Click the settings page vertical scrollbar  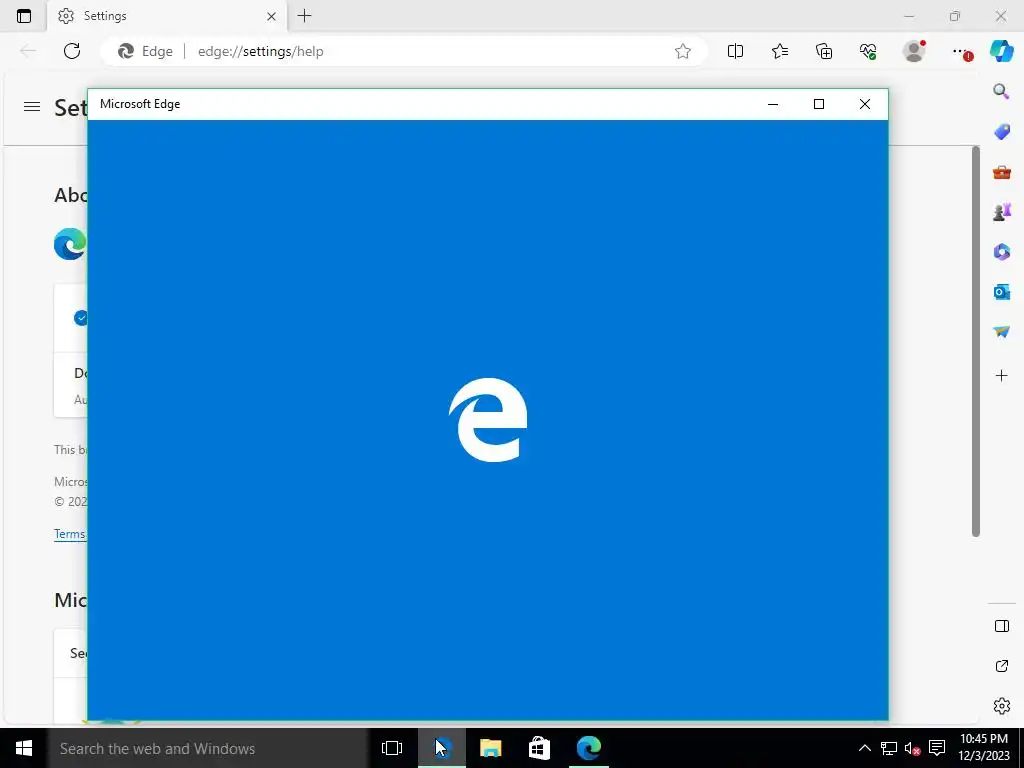pos(976,341)
